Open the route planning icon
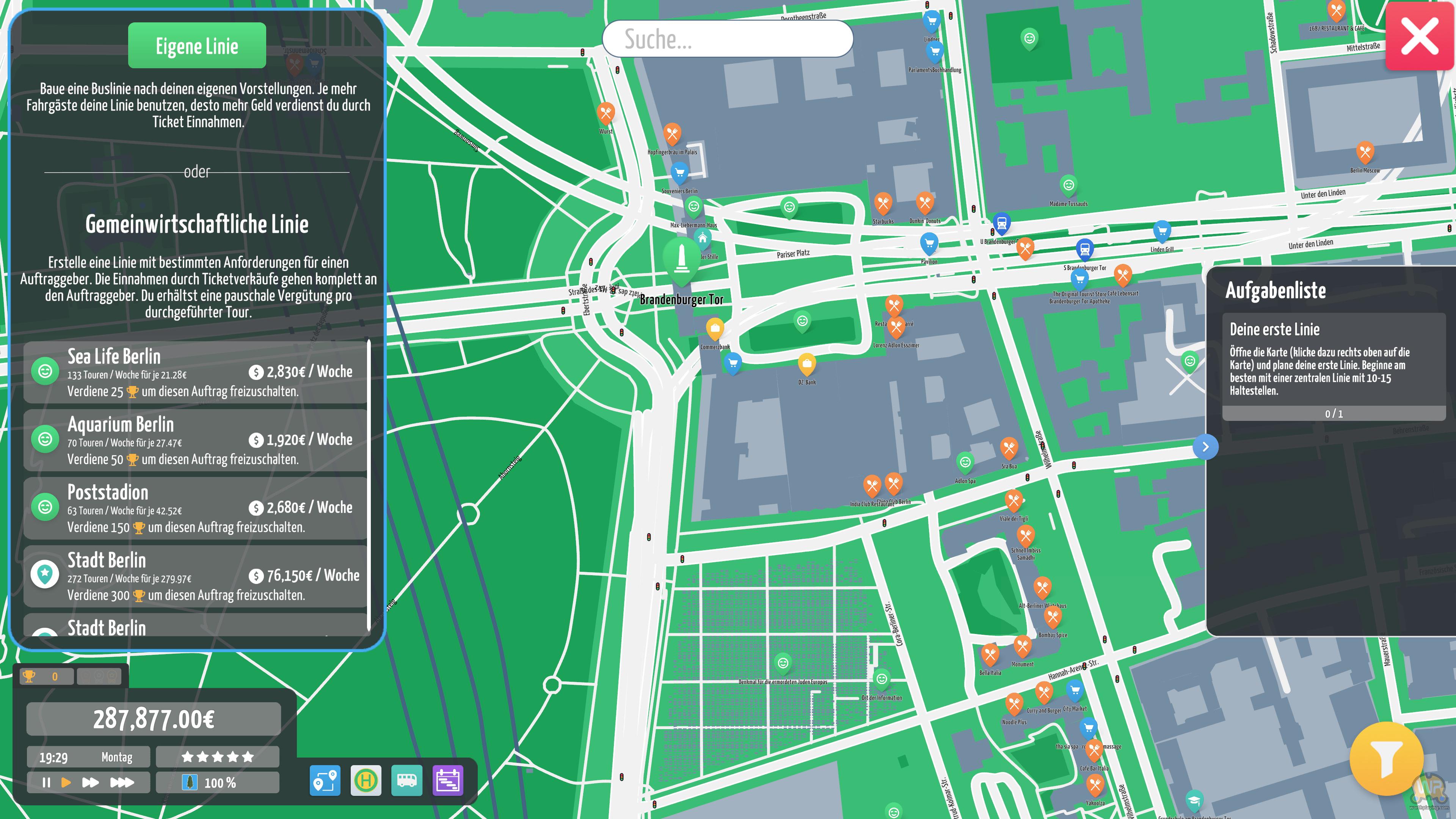 325,781
